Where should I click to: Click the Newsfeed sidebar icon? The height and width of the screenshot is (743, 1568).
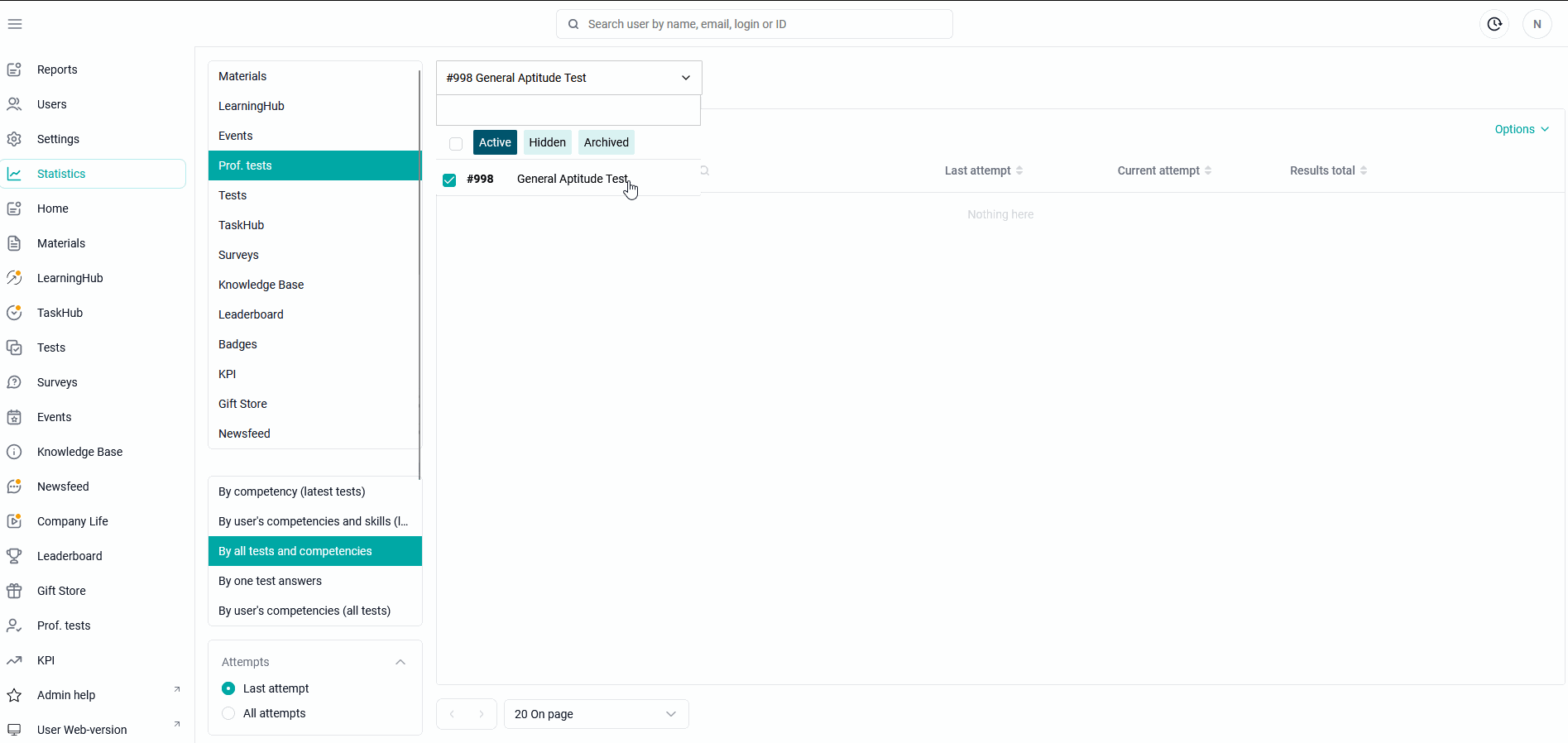click(14, 487)
